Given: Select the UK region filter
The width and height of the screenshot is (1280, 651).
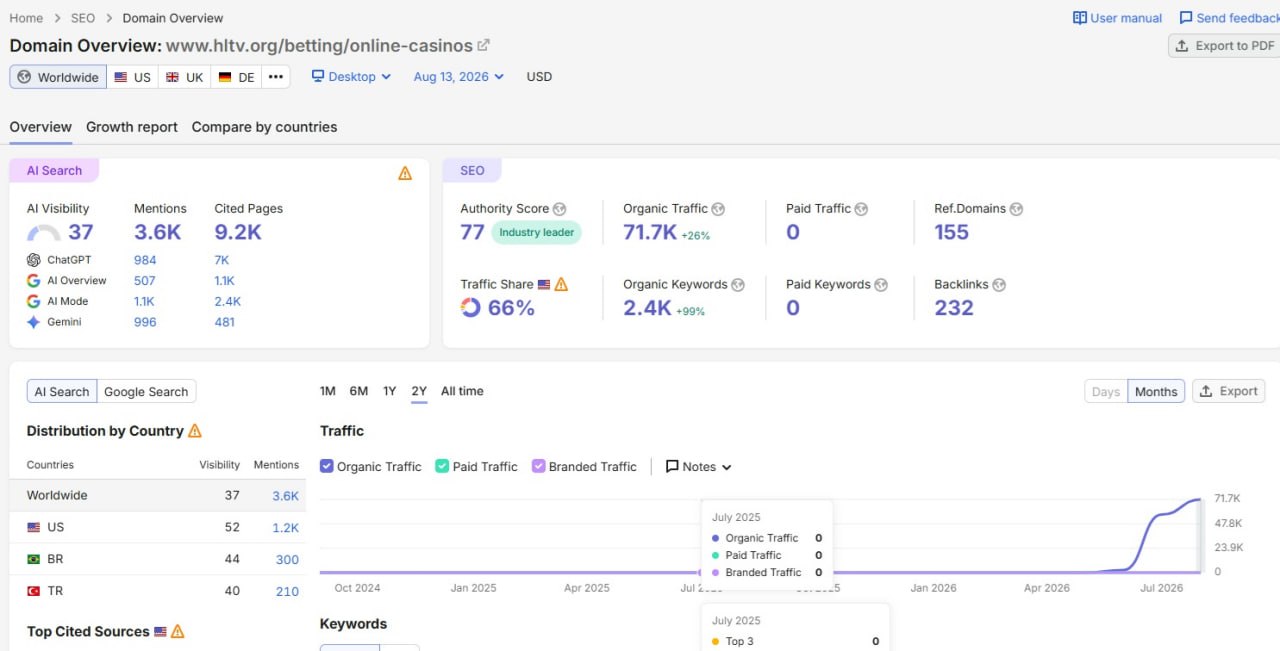Looking at the screenshot, I should click(185, 77).
